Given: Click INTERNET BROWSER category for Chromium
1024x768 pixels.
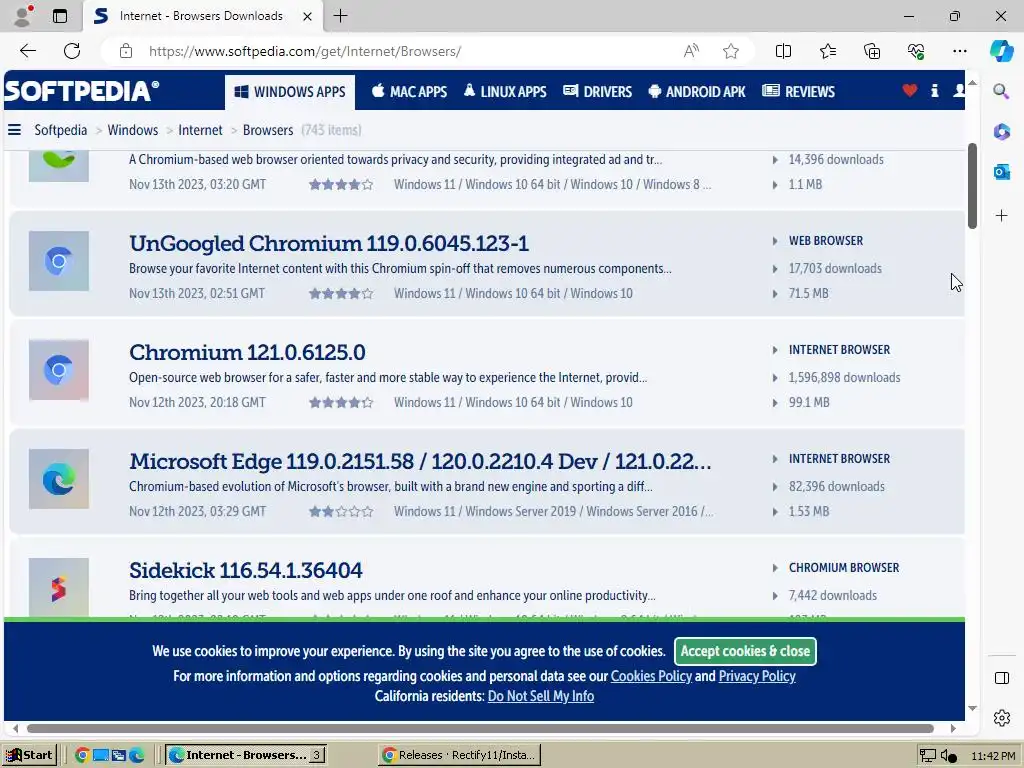Looking at the screenshot, I should point(839,350).
